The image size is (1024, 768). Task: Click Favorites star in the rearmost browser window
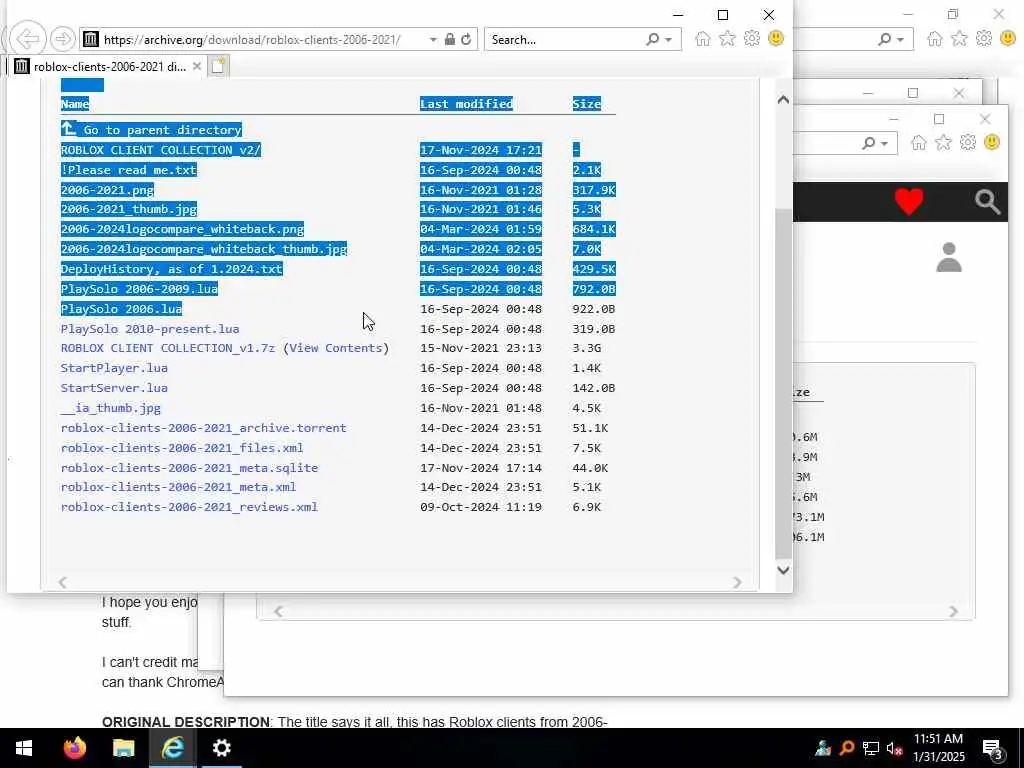pos(959,39)
